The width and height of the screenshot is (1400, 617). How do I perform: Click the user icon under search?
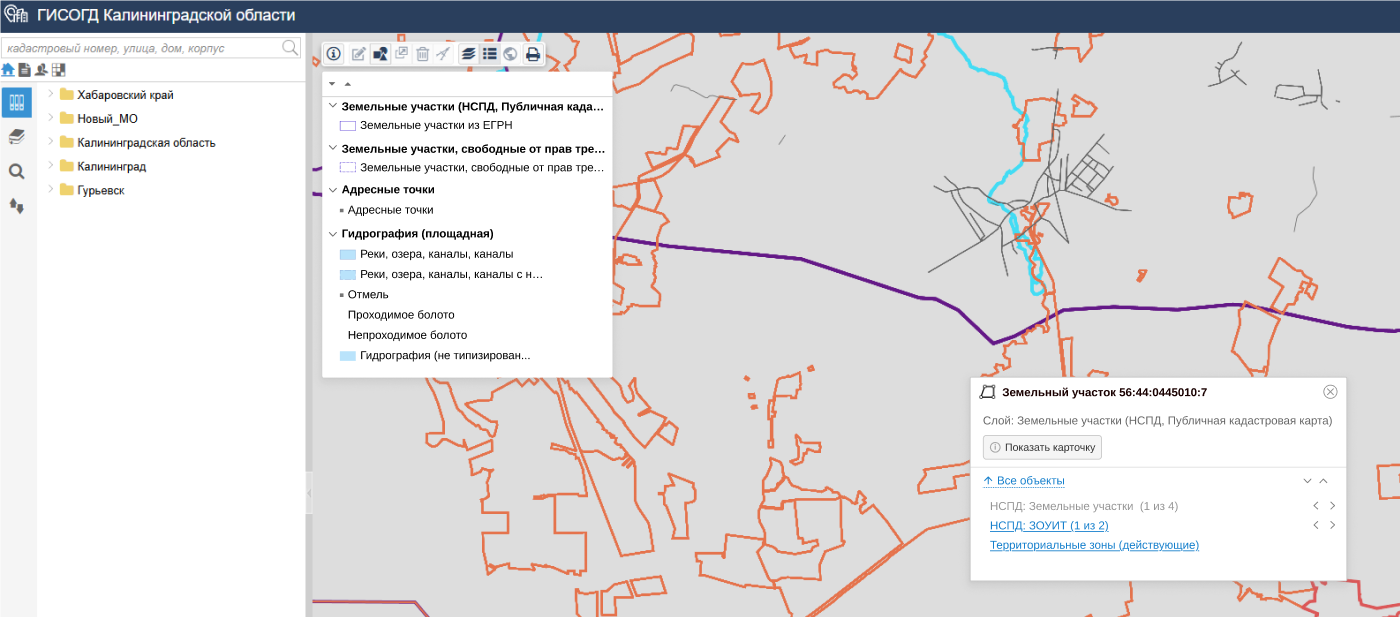(41, 69)
